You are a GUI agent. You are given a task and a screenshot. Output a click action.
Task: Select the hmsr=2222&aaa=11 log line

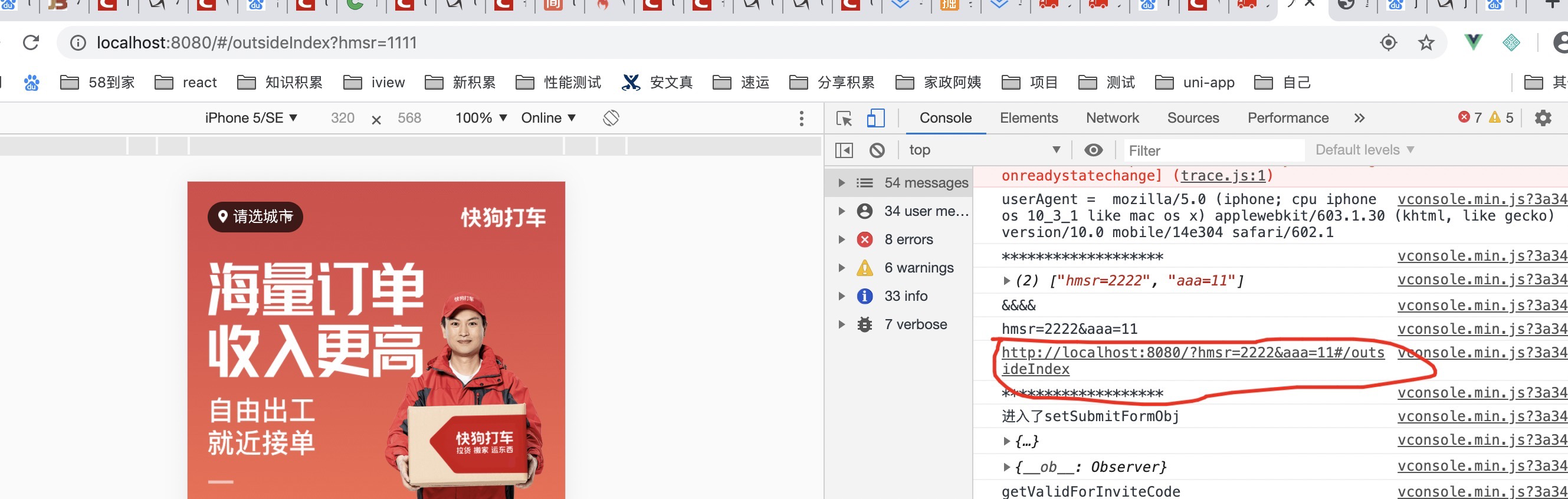(1070, 329)
